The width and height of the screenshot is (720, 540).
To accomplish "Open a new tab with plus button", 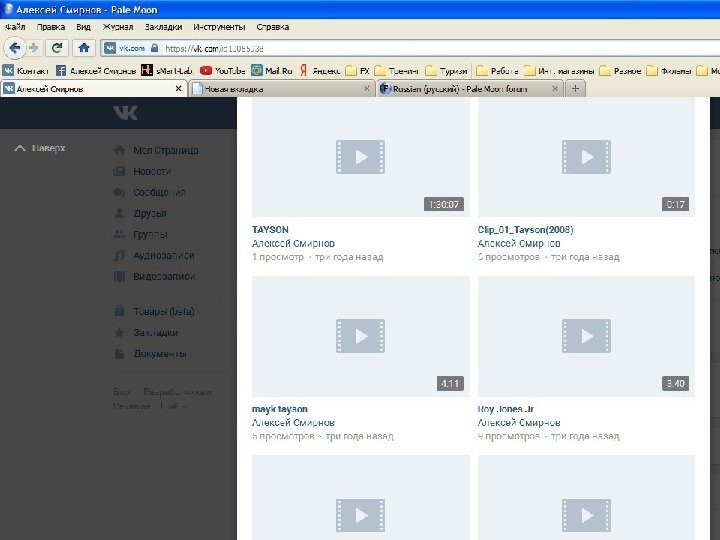I will 575,88.
